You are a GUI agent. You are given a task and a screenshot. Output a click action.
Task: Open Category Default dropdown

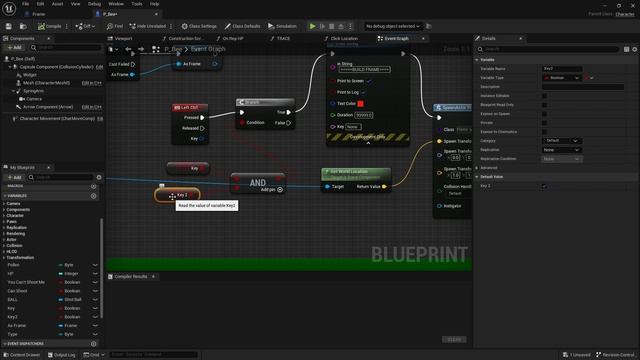click(562, 141)
